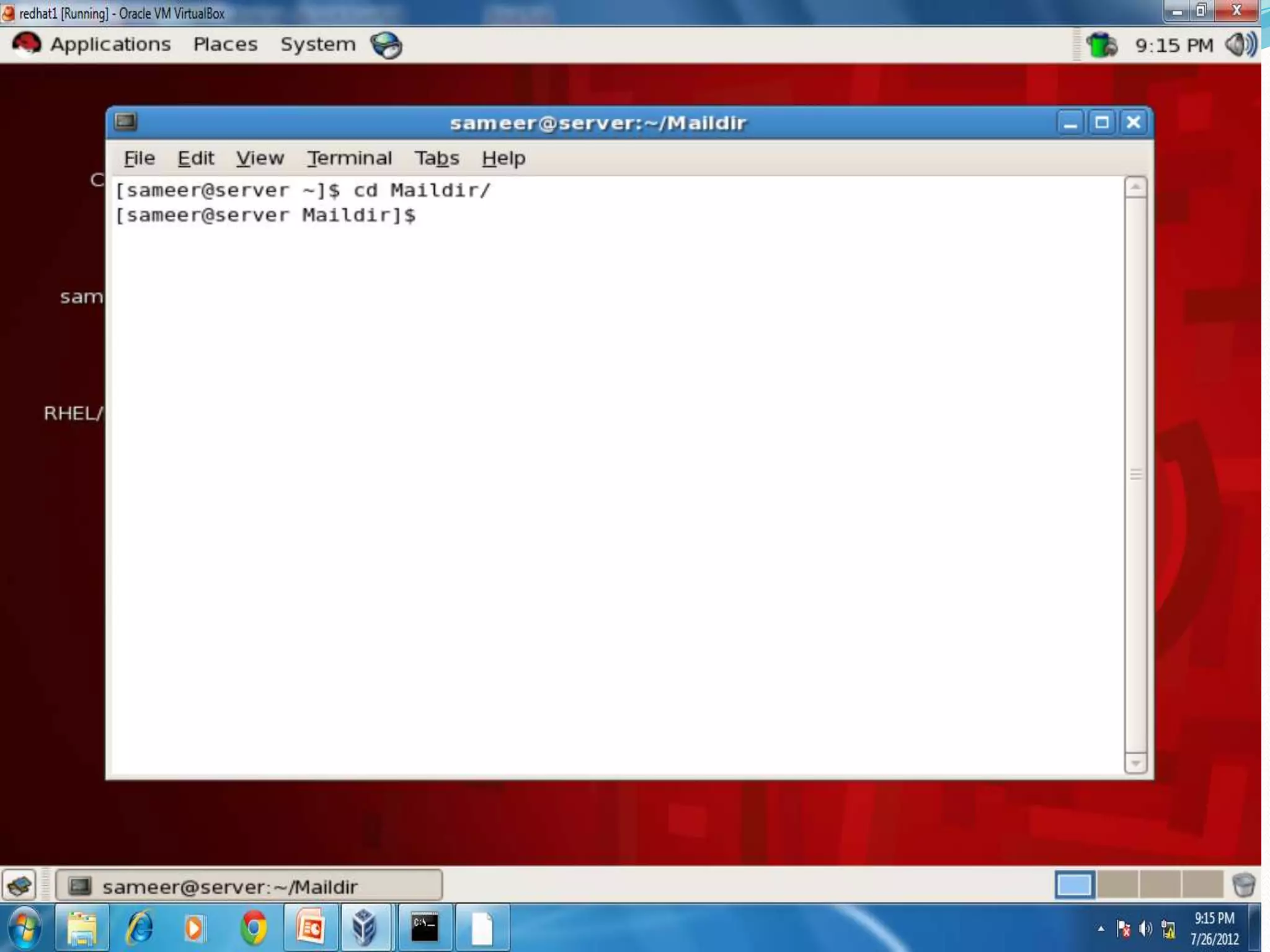Screen dimensions: 1270x952
Task: Switch to the first workspace in switcher
Action: (x=1074, y=885)
